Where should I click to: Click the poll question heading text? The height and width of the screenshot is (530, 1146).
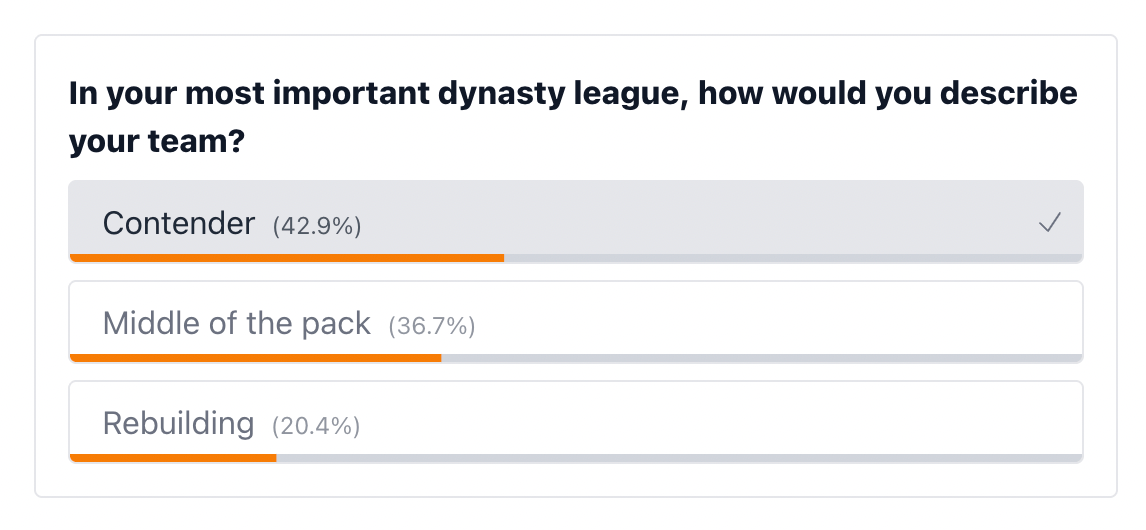[573, 118]
